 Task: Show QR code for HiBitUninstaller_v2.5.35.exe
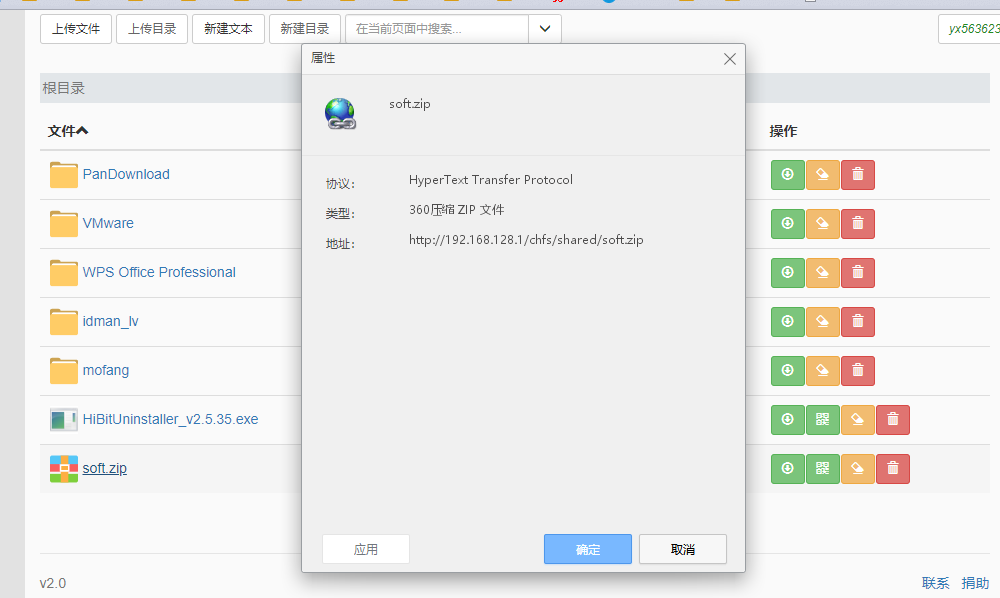(822, 420)
